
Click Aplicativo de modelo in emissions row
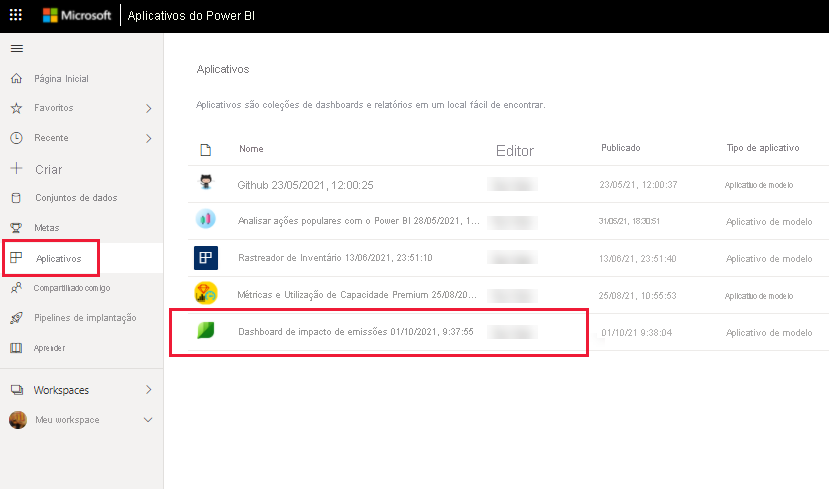[769, 333]
